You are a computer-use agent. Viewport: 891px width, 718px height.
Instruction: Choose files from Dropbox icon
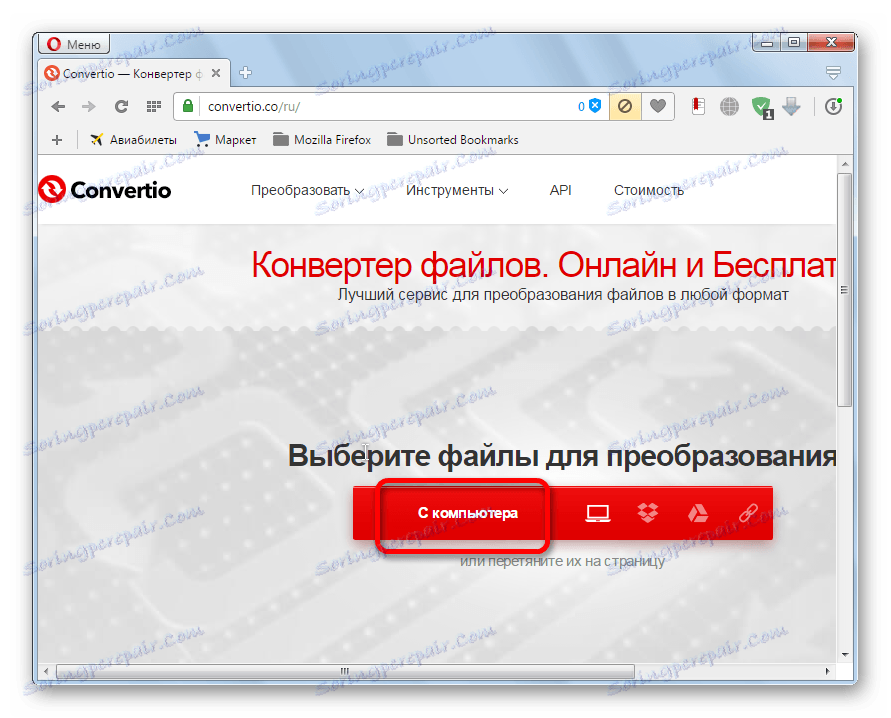[x=648, y=513]
